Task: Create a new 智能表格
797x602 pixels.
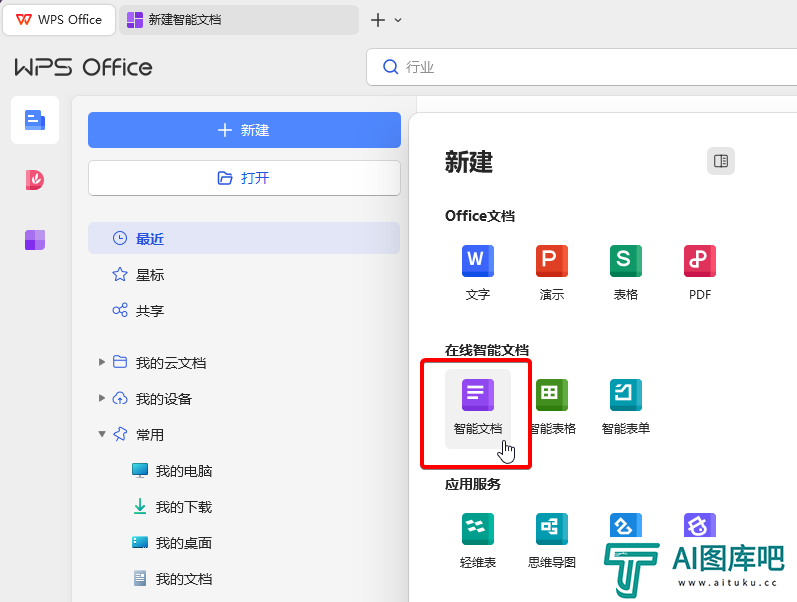Action: coord(552,395)
